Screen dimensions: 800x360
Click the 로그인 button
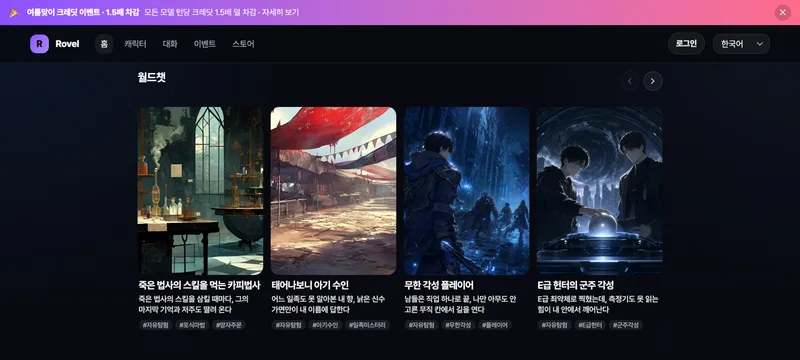(686, 44)
